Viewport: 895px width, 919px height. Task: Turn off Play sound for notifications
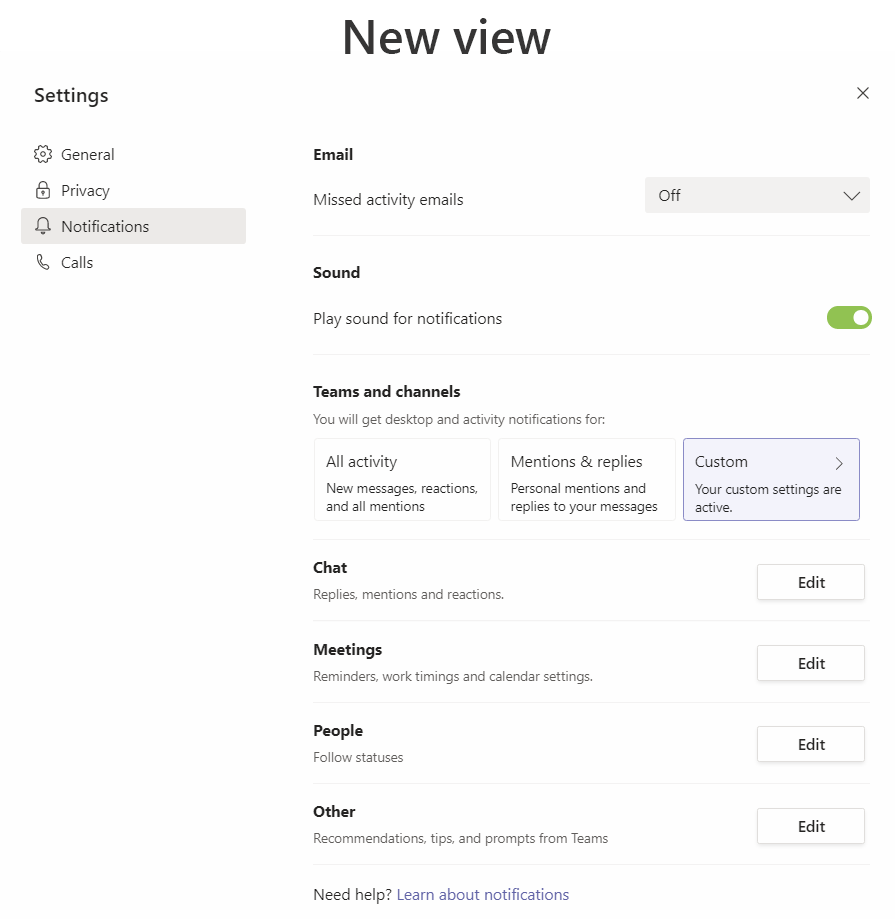click(x=849, y=318)
